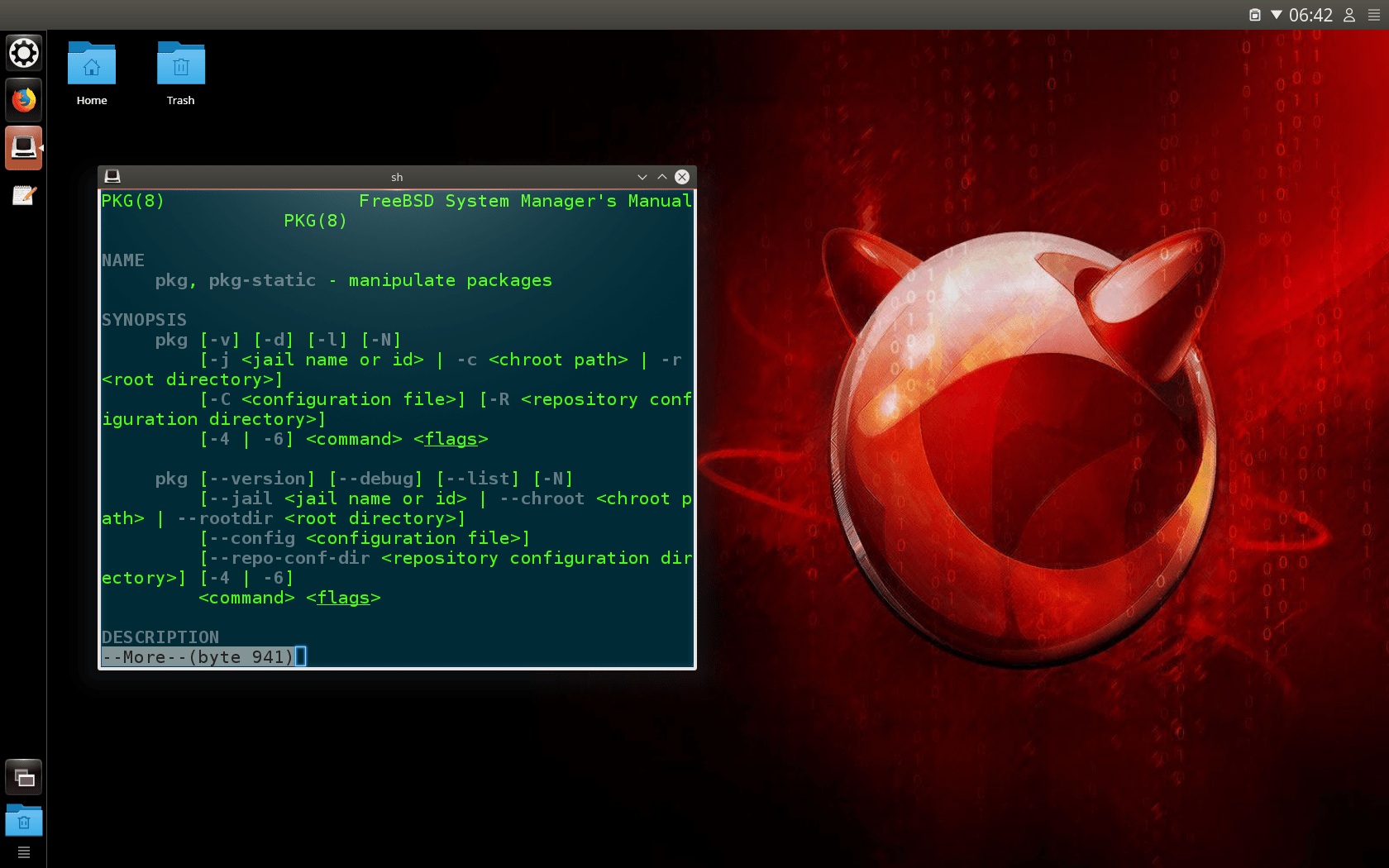
Task: Open the blue trash folder in the lower dock
Action: coord(23,820)
